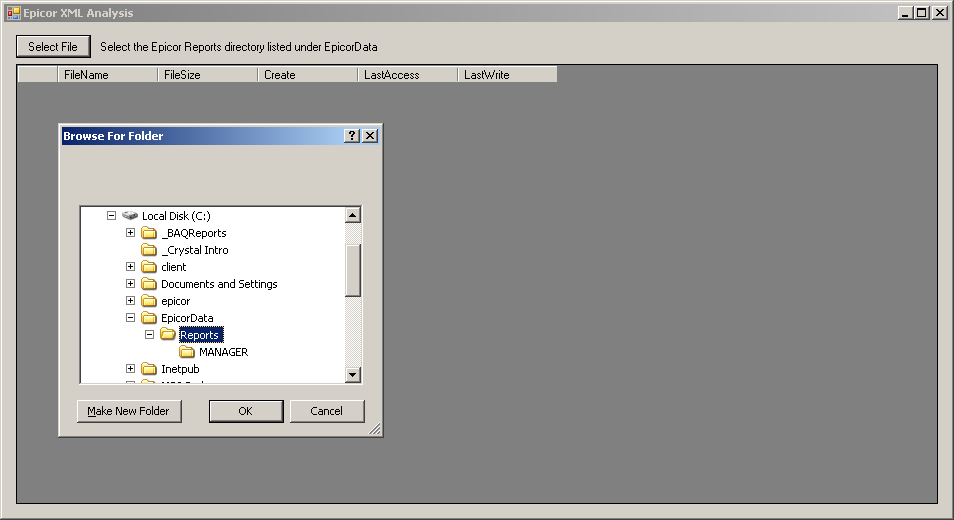Expand the _BAQReports folder node
The image size is (954, 520).
[130, 232]
